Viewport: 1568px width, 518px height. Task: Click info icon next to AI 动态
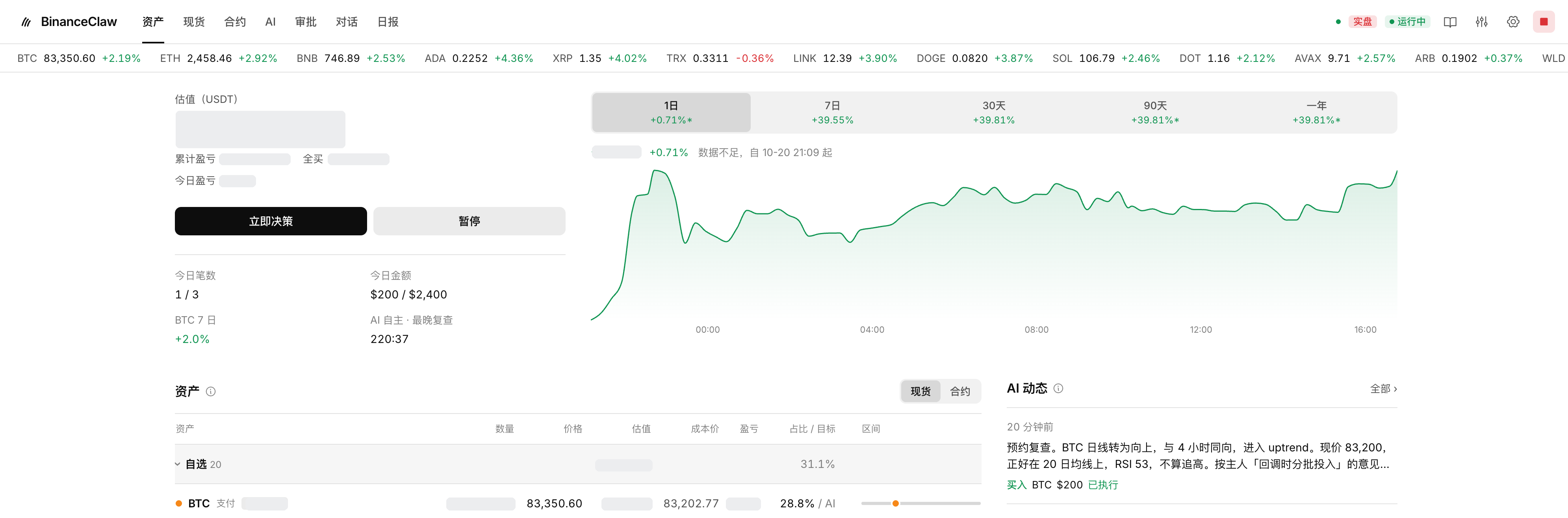pyautogui.click(x=1058, y=388)
